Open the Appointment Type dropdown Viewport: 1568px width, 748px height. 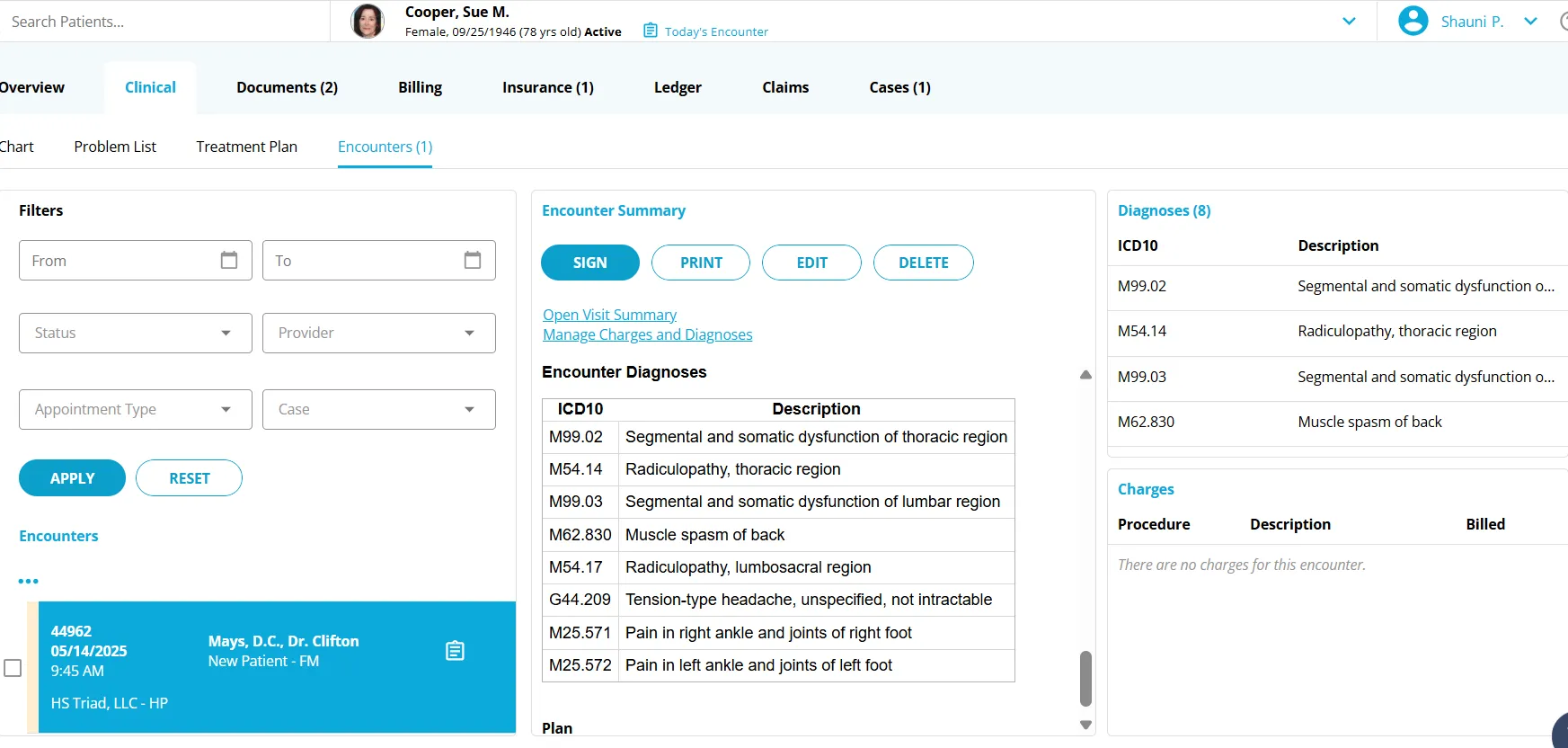[136, 409]
